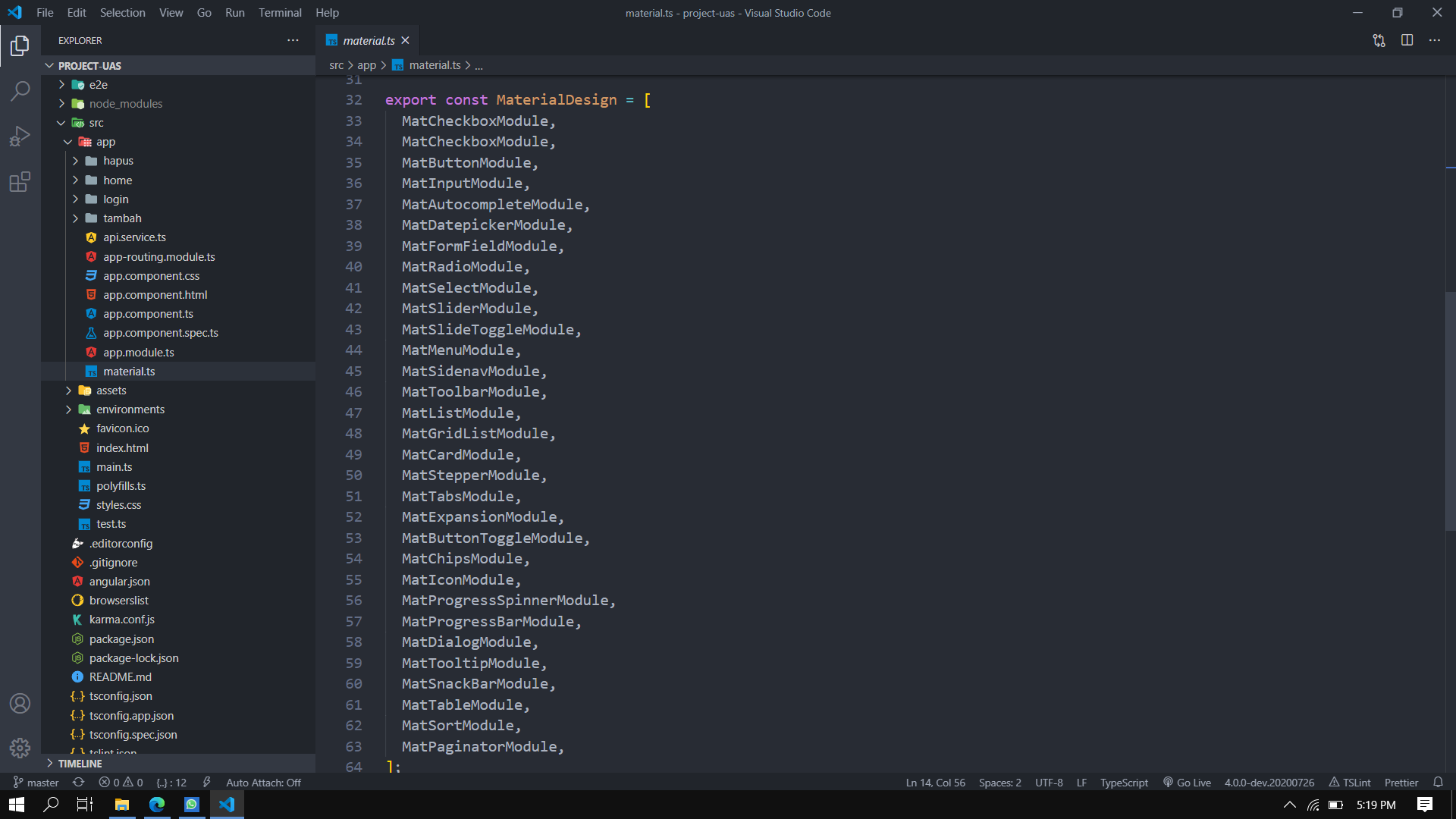The height and width of the screenshot is (819, 1456).
Task: Open app.module.ts in explorer
Action: point(139,352)
